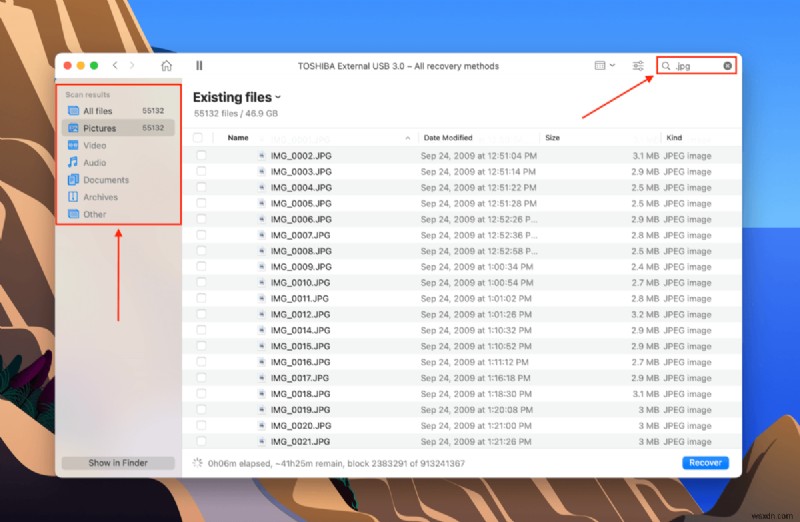800x522 pixels.
Task: Open the filter settings sliders icon
Action: click(x=638, y=66)
